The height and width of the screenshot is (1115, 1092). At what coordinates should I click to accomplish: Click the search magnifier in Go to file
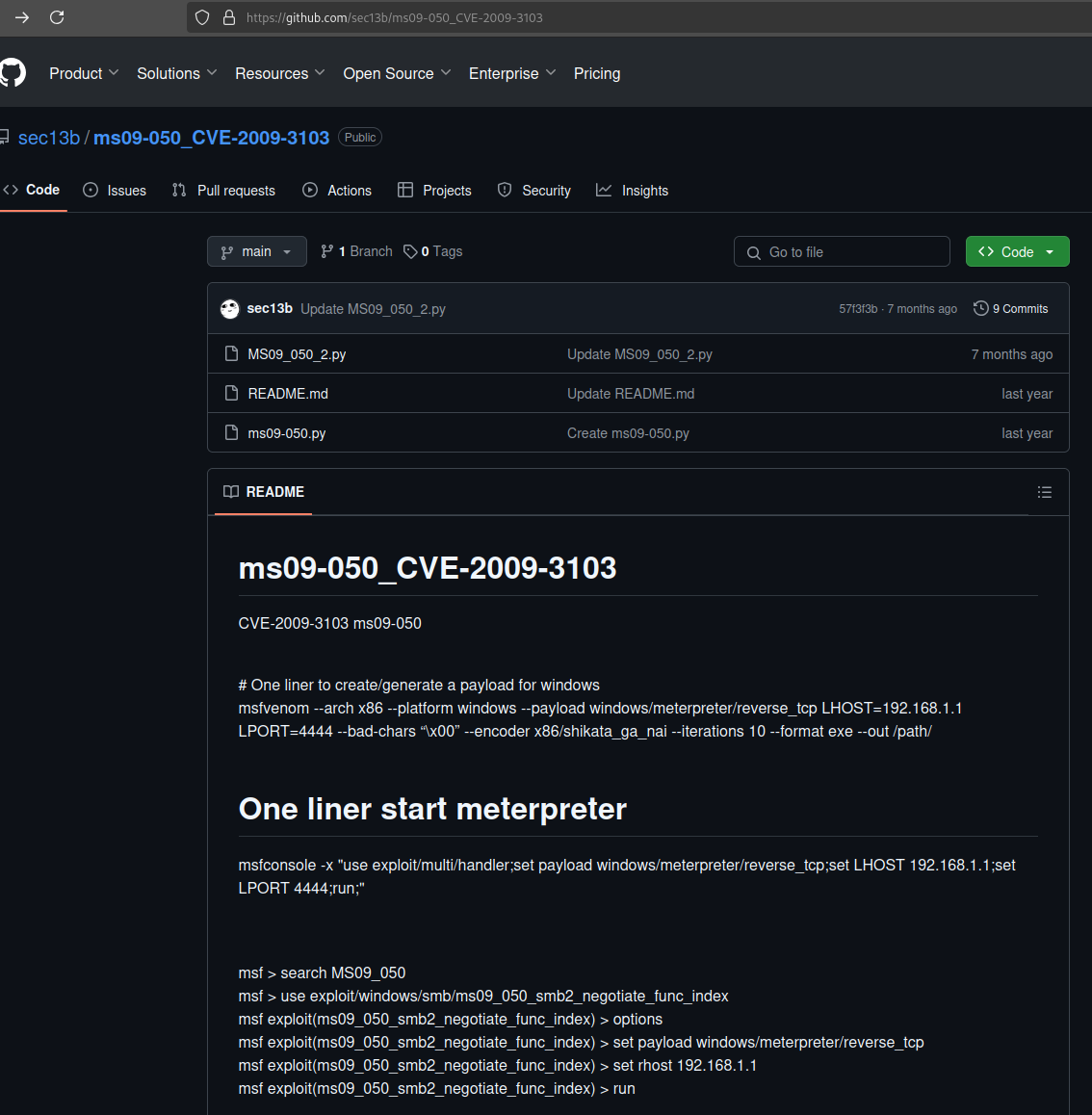click(754, 252)
